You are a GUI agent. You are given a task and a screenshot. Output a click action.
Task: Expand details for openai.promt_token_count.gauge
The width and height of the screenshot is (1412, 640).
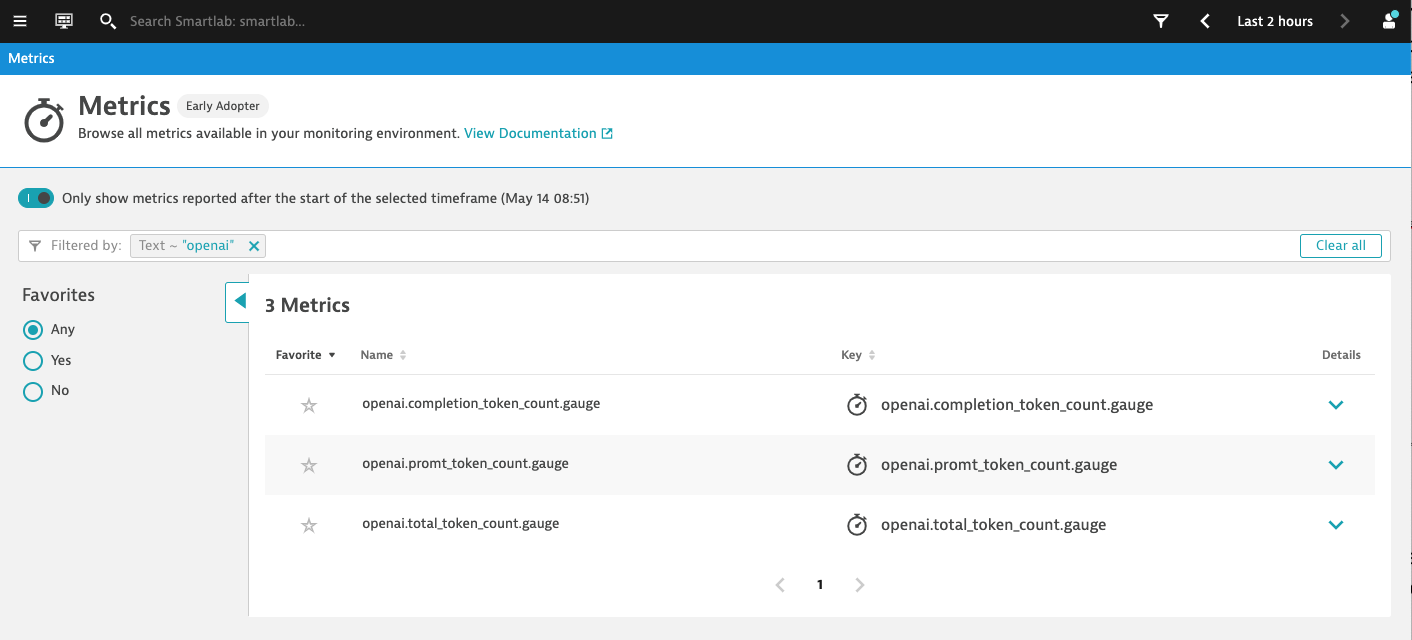(x=1336, y=464)
